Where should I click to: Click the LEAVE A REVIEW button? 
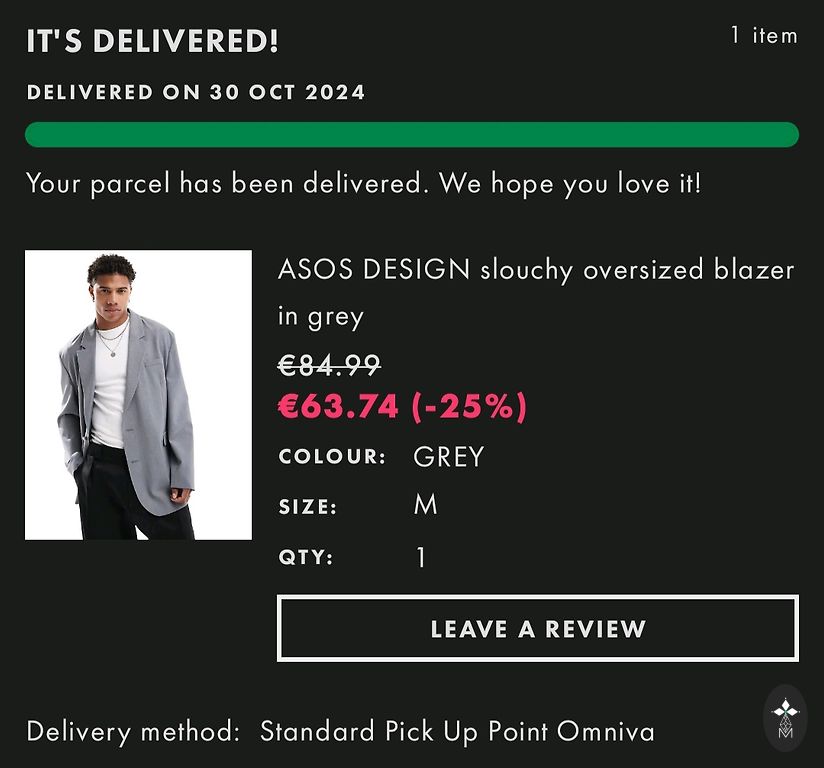tap(537, 629)
